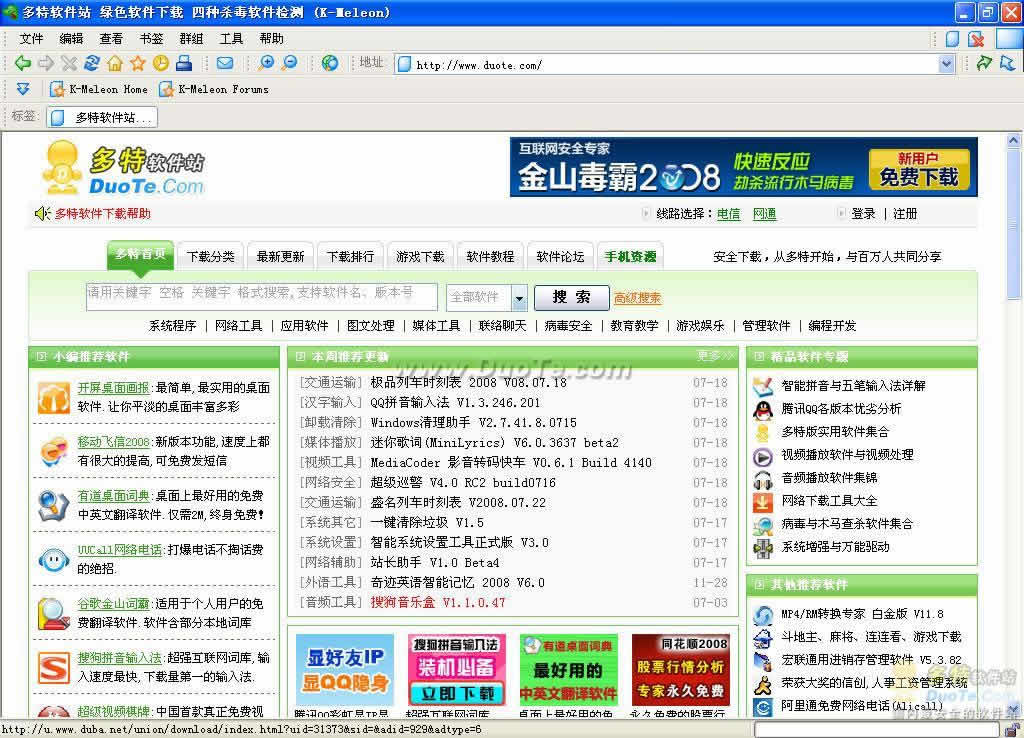Open the 帮助 menu
1024x738 pixels.
pyautogui.click(x=271, y=39)
